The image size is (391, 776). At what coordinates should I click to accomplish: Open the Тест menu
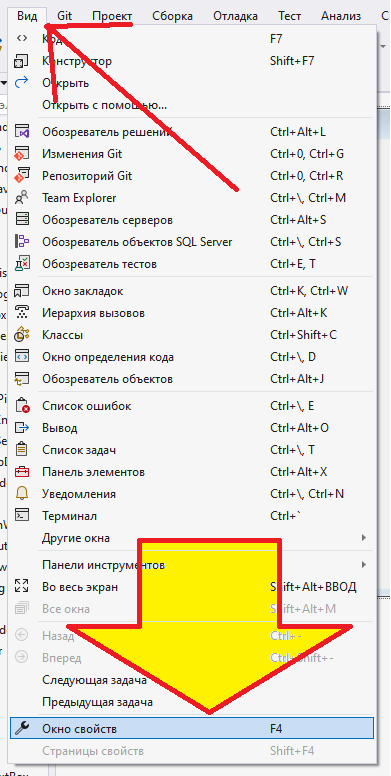point(290,16)
